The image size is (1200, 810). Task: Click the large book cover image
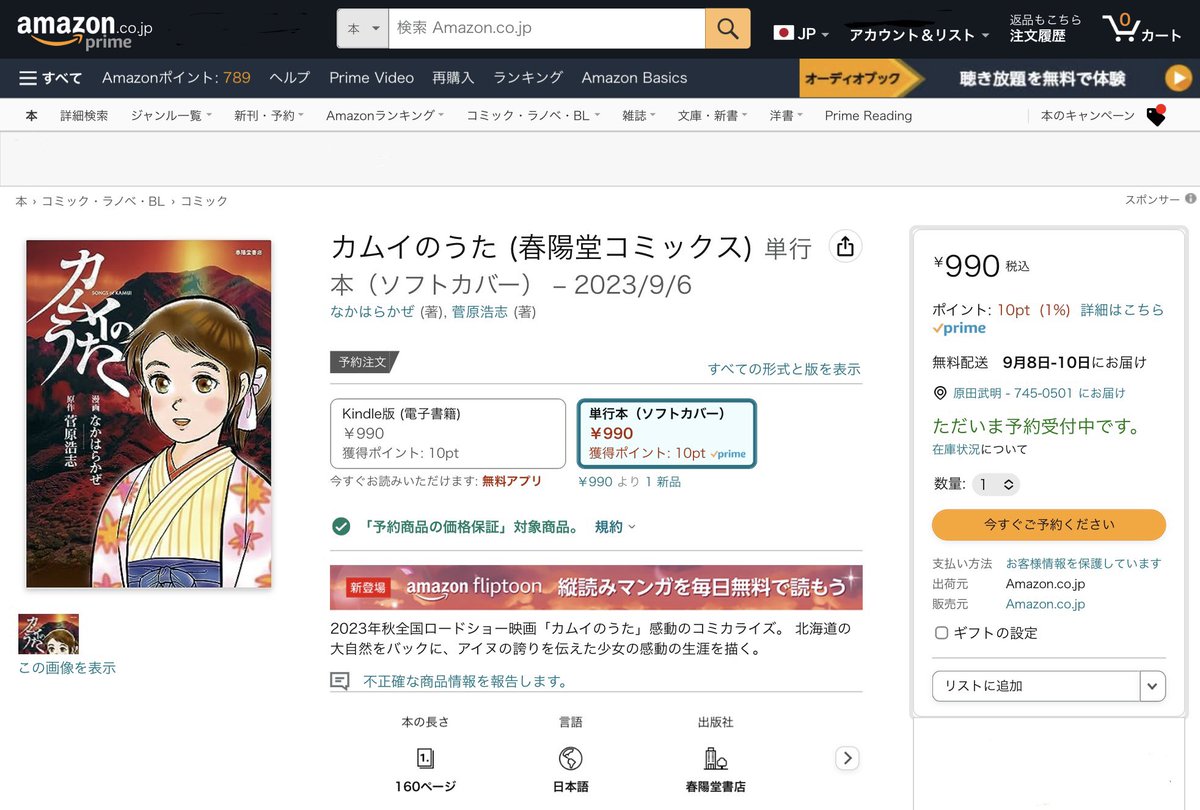148,414
